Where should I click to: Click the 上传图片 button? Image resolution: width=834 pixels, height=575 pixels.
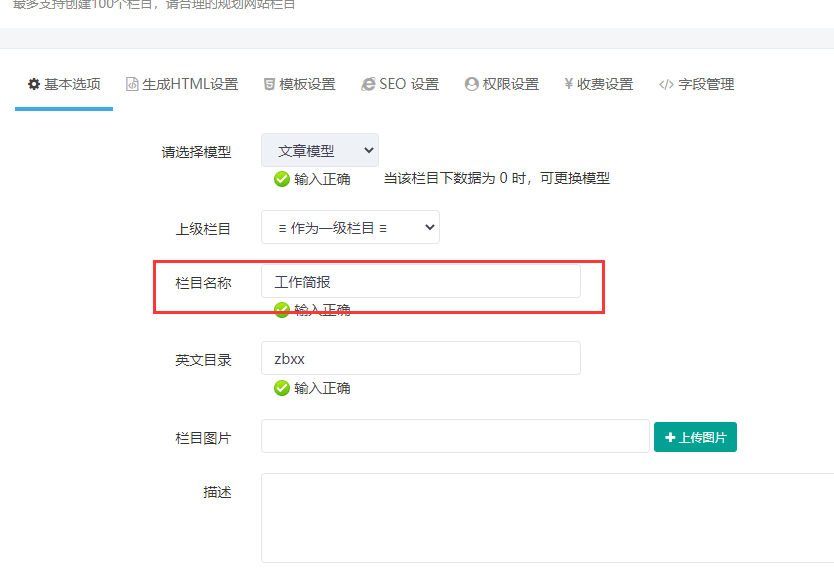point(695,437)
